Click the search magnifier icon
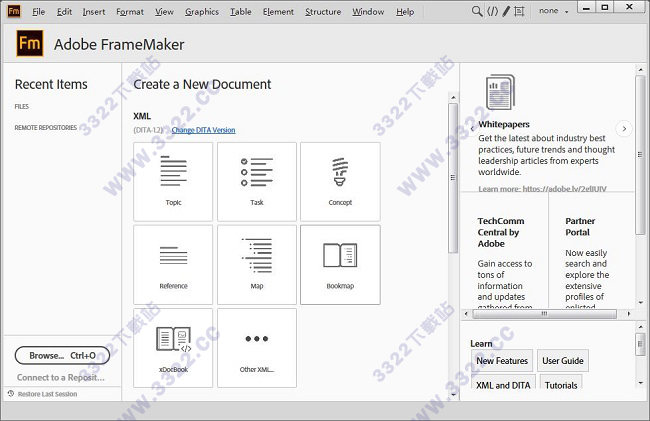 tap(477, 11)
